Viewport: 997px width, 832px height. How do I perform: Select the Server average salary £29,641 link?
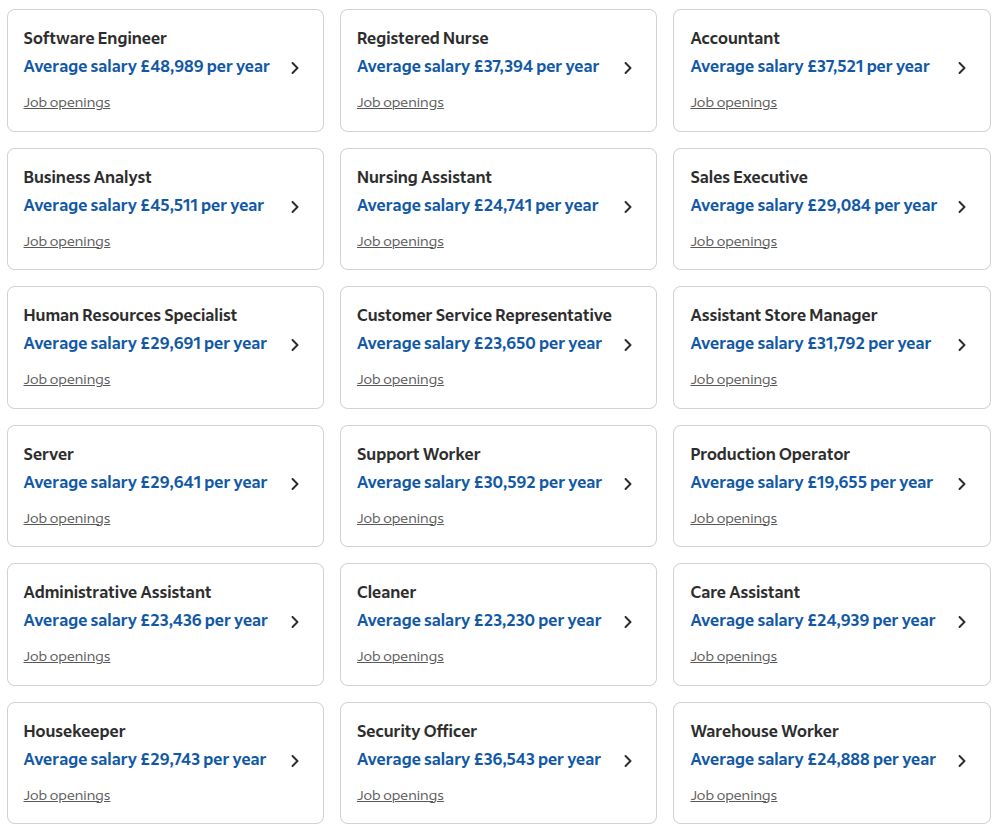[145, 482]
